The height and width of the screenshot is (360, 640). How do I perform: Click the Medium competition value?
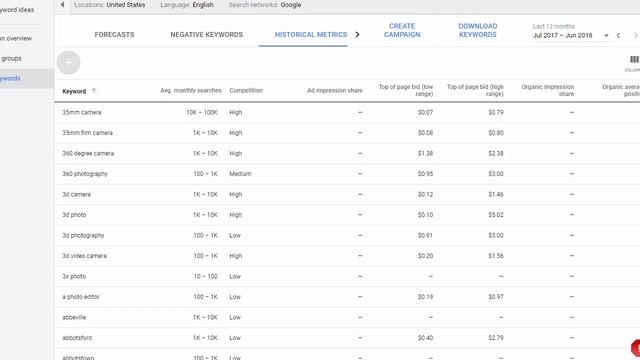(x=240, y=174)
